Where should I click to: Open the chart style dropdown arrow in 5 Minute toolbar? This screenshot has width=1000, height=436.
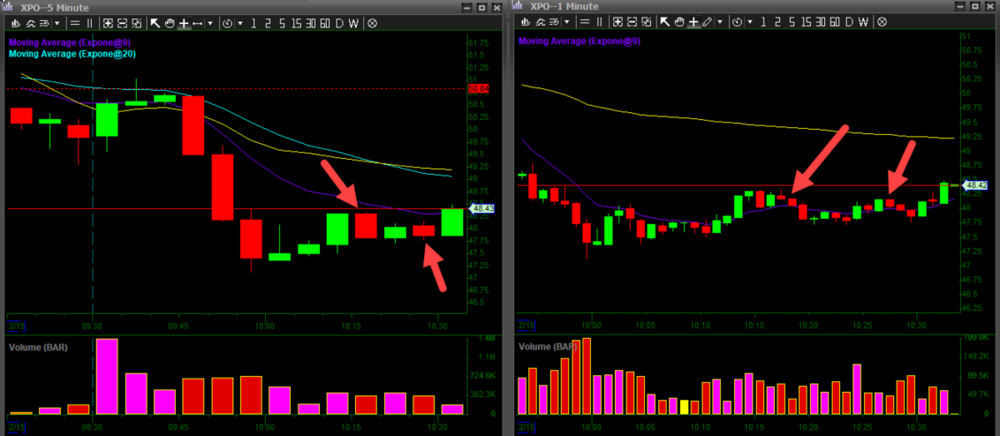point(57,22)
